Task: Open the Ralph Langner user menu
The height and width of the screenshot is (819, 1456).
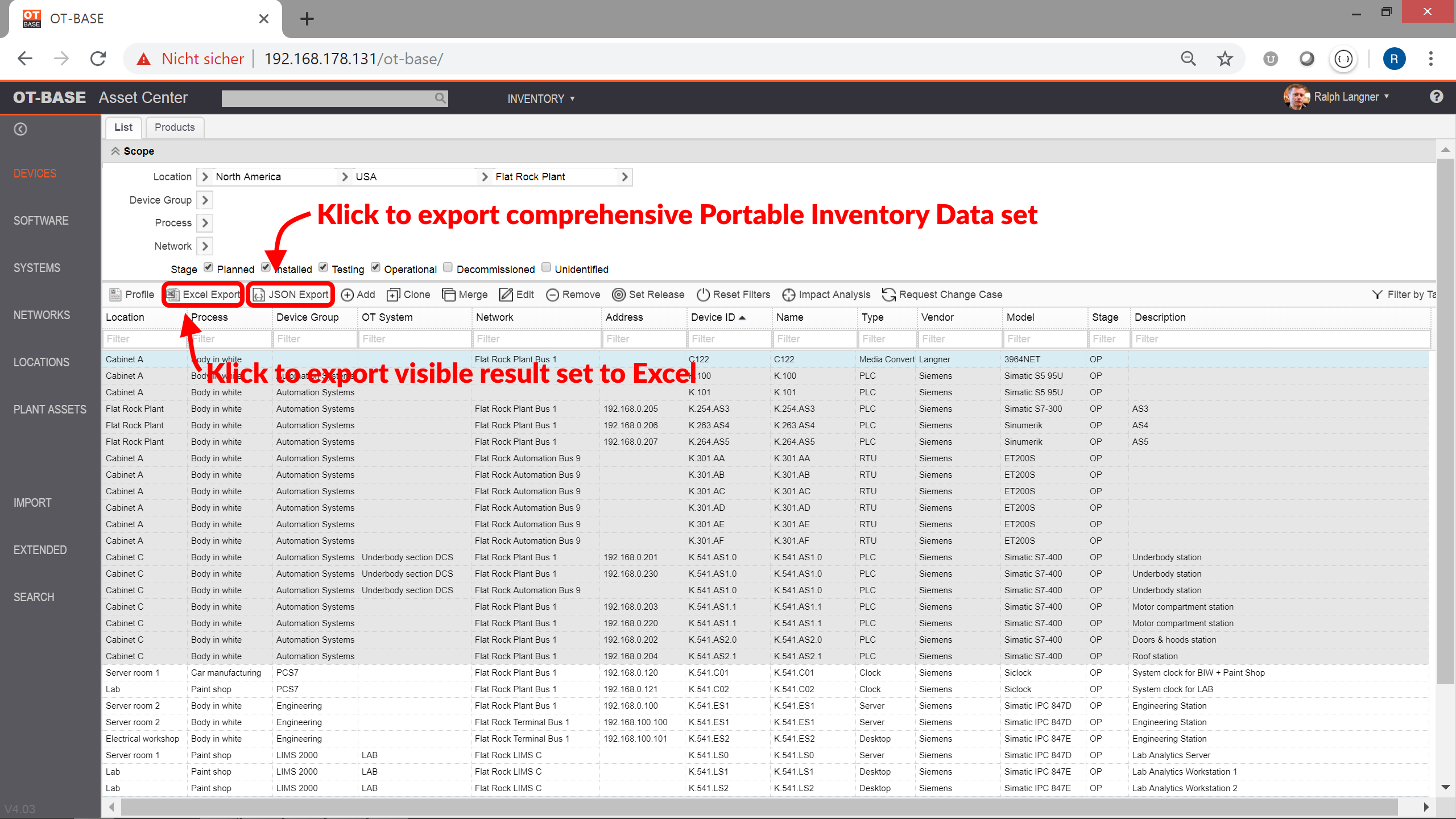Action: point(1337,97)
